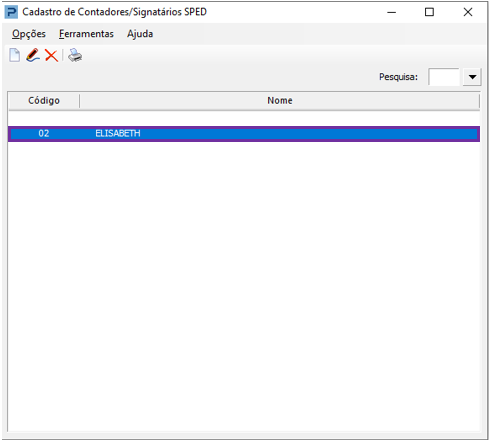
Task: Focus the Pesquisa search field
Action: (444, 77)
